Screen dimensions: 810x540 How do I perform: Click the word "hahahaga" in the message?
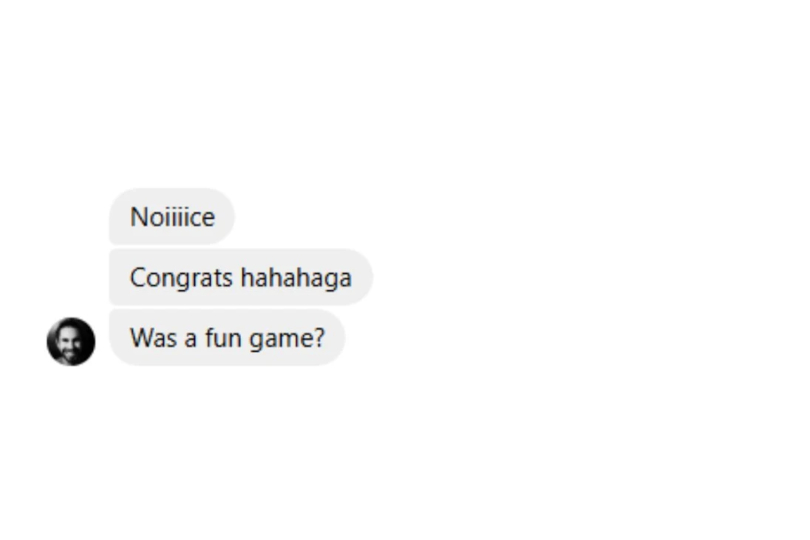[297, 278]
